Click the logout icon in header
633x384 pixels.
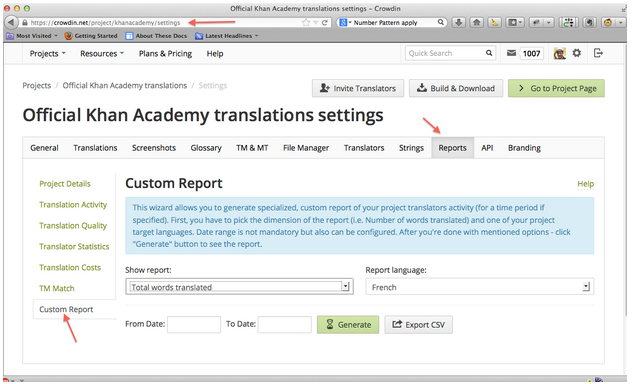[598, 53]
